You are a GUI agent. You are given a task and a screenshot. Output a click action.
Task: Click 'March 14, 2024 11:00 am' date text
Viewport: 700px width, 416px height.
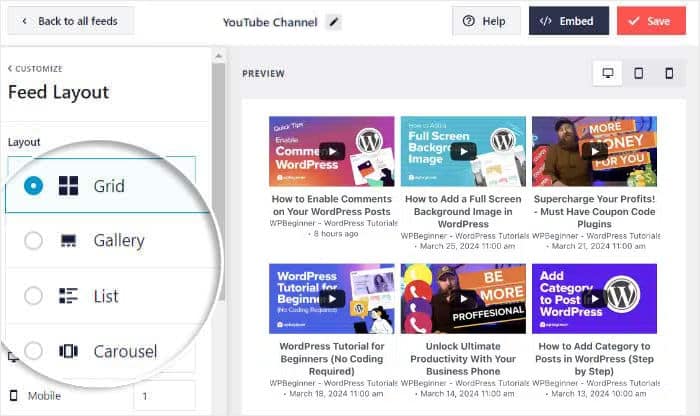tap(467, 394)
